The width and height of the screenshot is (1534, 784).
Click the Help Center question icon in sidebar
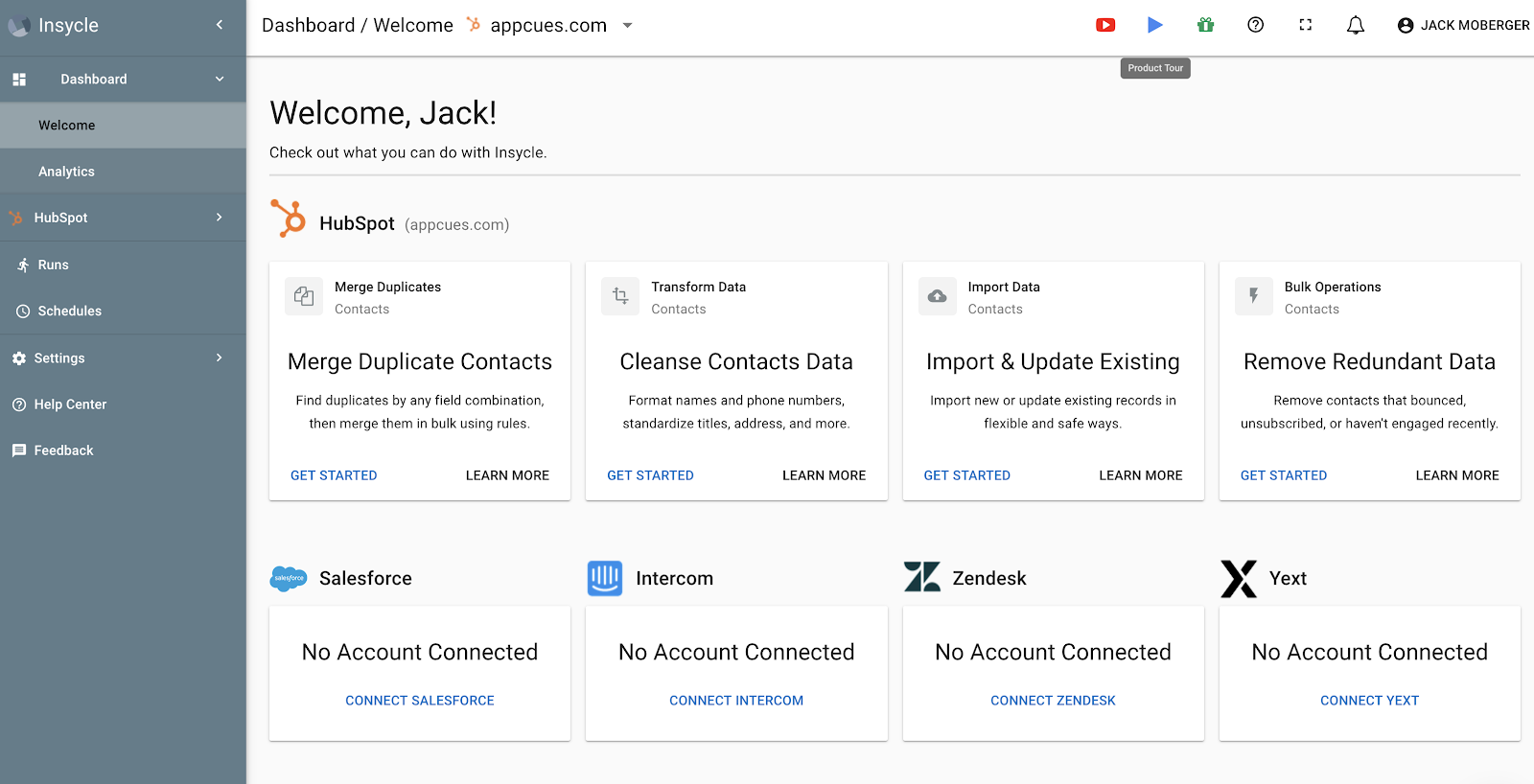19,404
